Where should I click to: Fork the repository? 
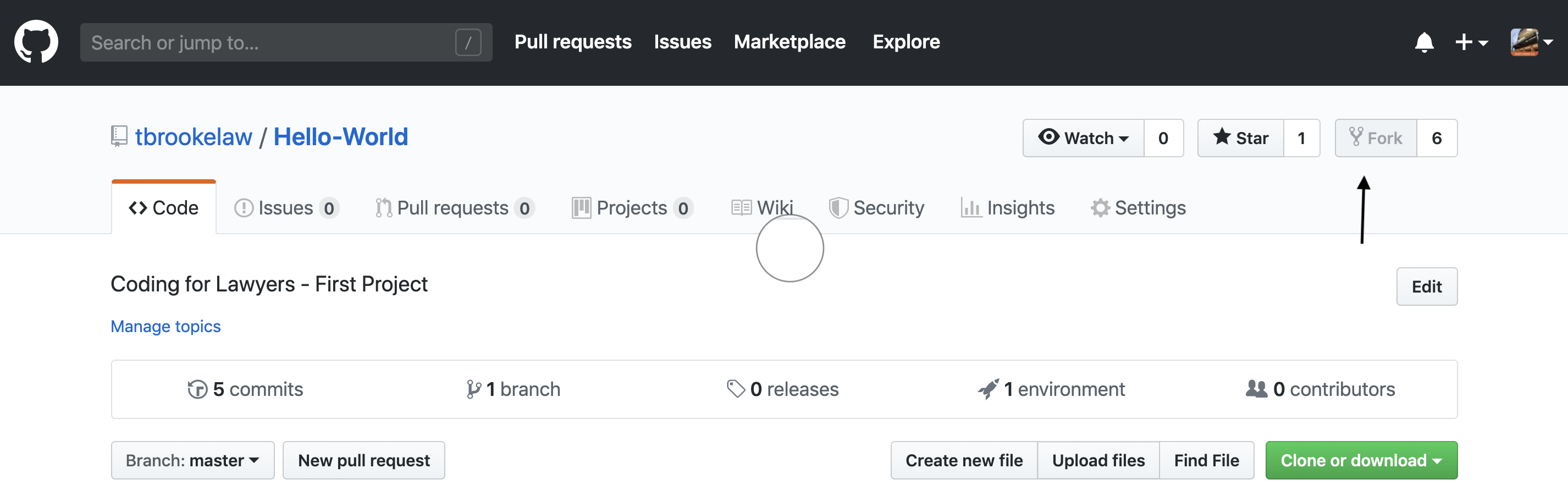click(1376, 138)
